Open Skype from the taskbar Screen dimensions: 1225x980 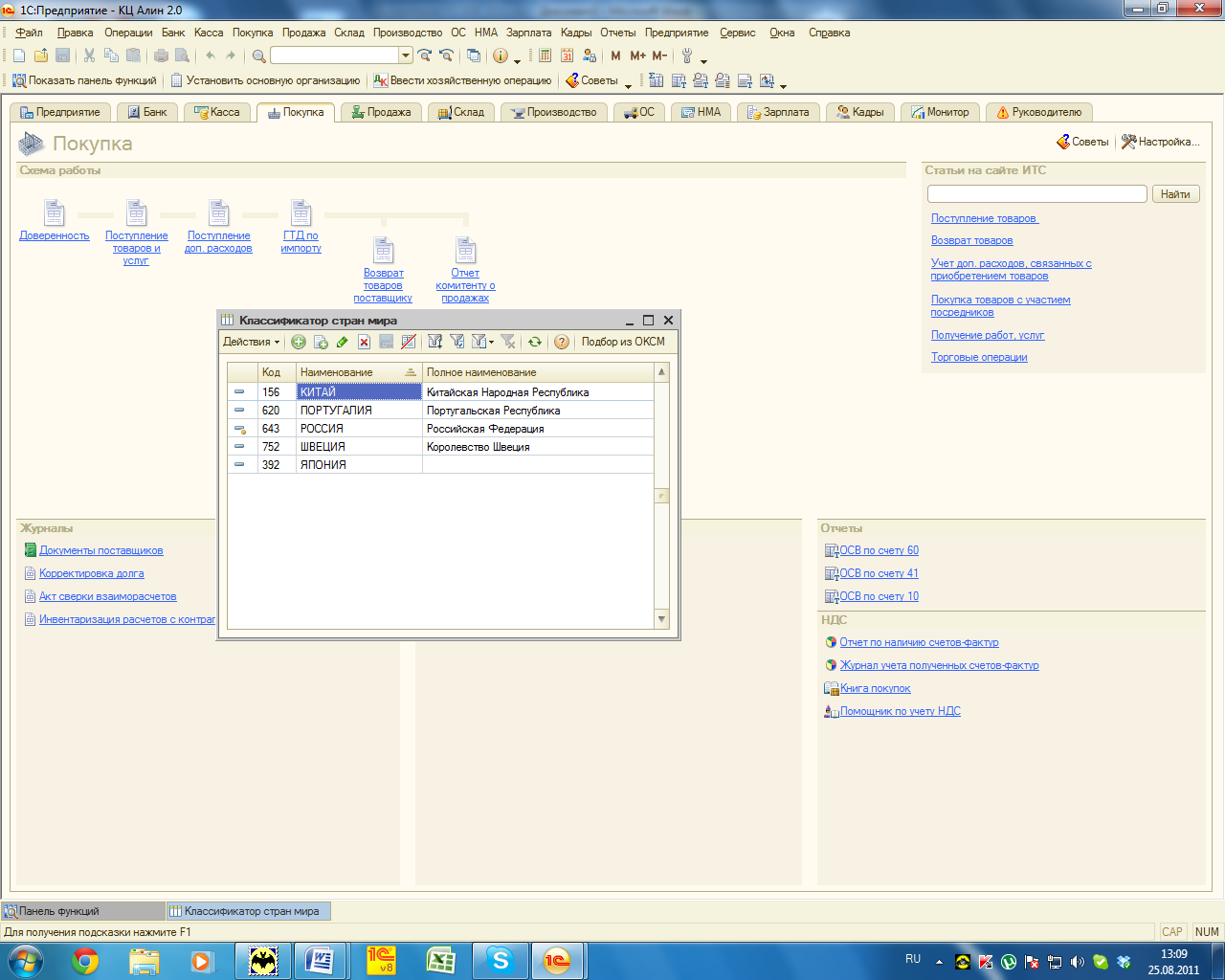point(500,960)
